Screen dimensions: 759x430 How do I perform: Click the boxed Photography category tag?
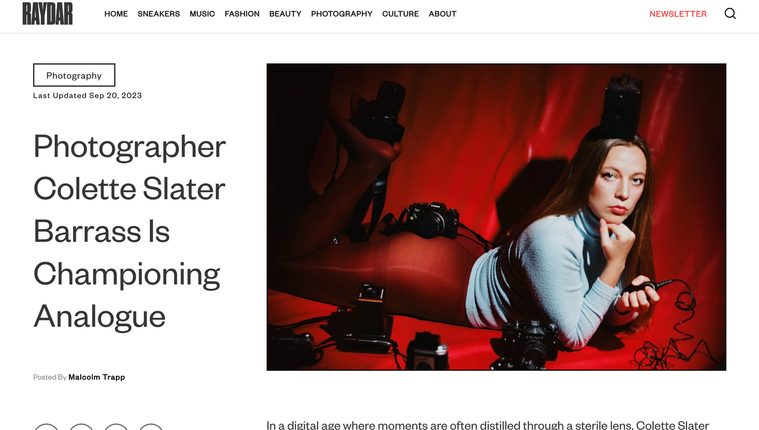point(74,75)
